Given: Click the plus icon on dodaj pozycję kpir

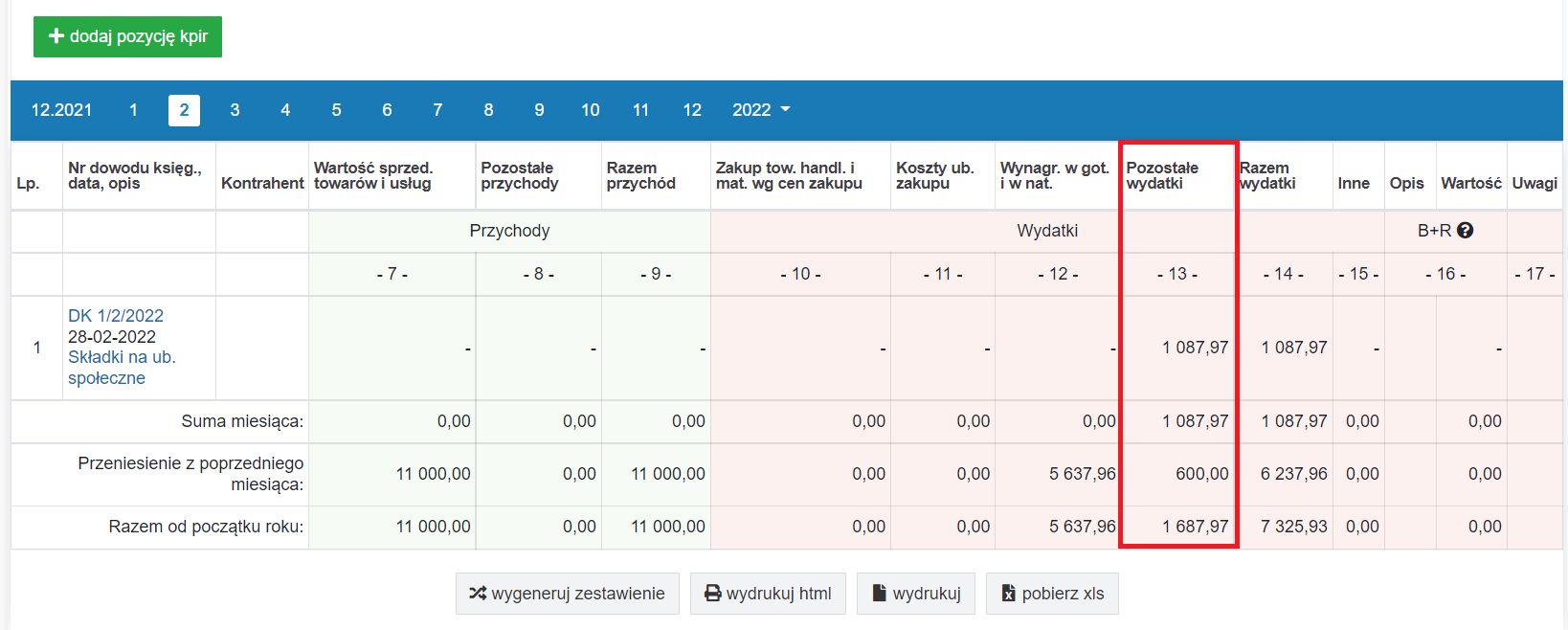Looking at the screenshot, I should 56,36.
